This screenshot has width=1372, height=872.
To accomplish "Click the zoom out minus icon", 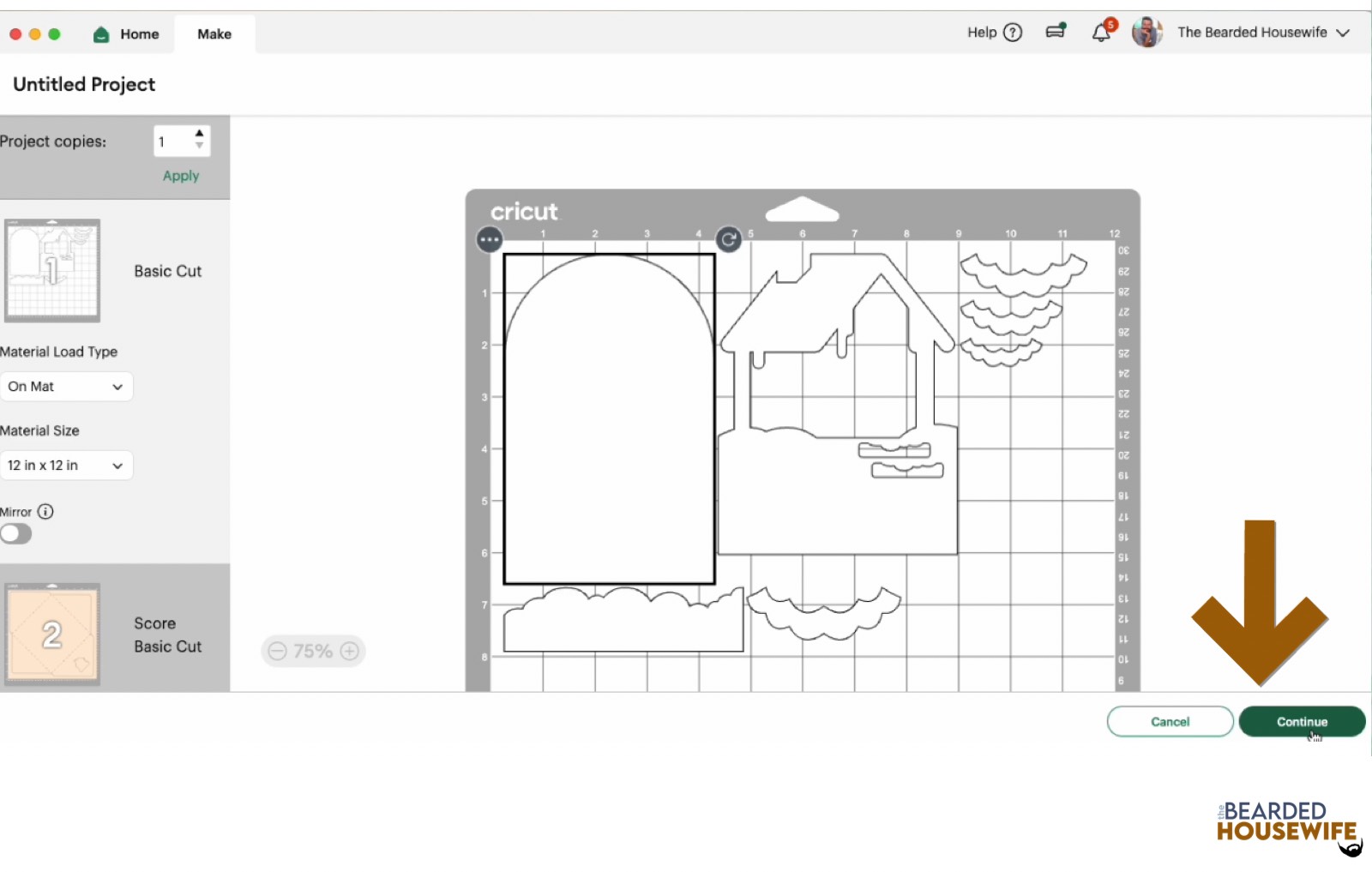I will coord(277,652).
